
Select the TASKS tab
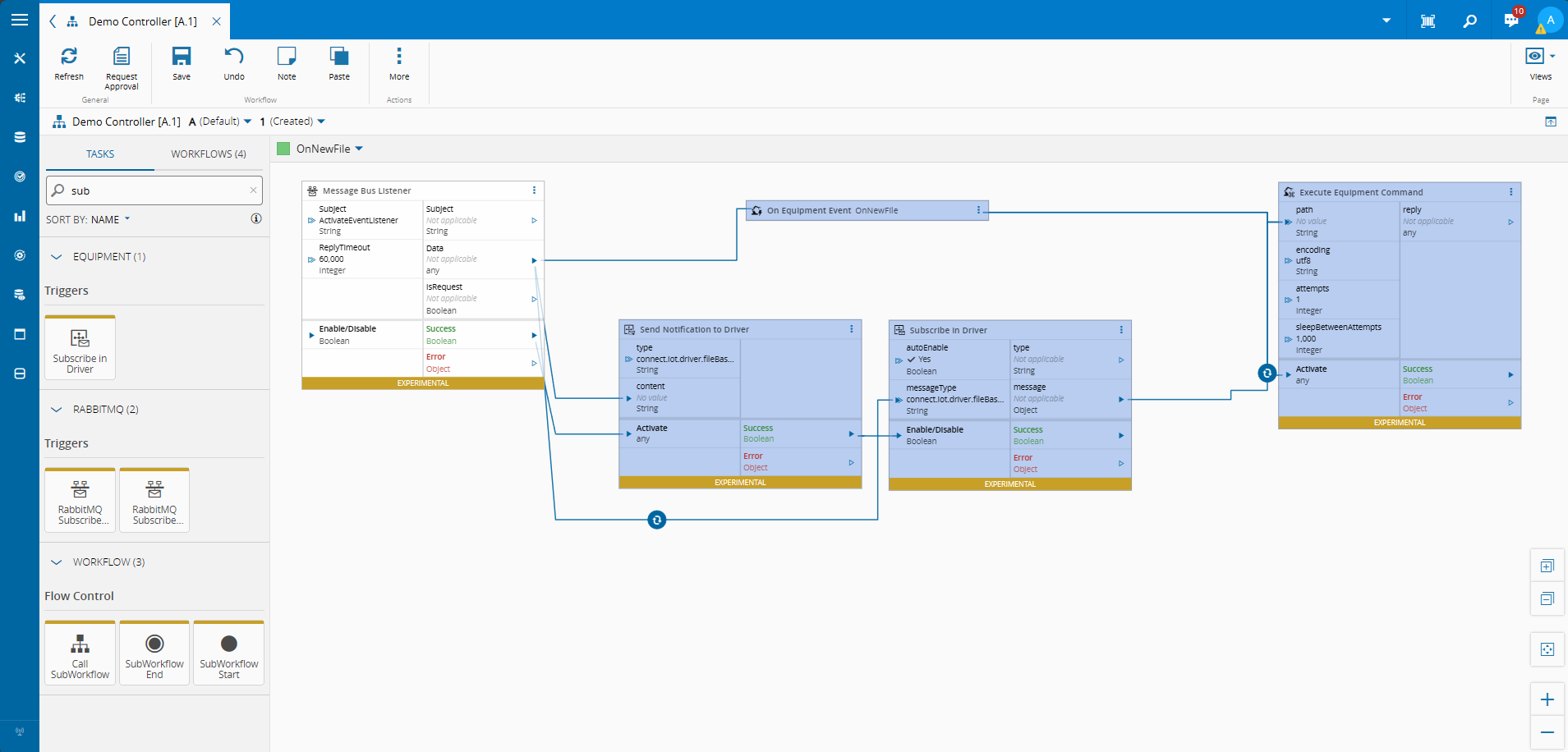[x=100, y=154]
